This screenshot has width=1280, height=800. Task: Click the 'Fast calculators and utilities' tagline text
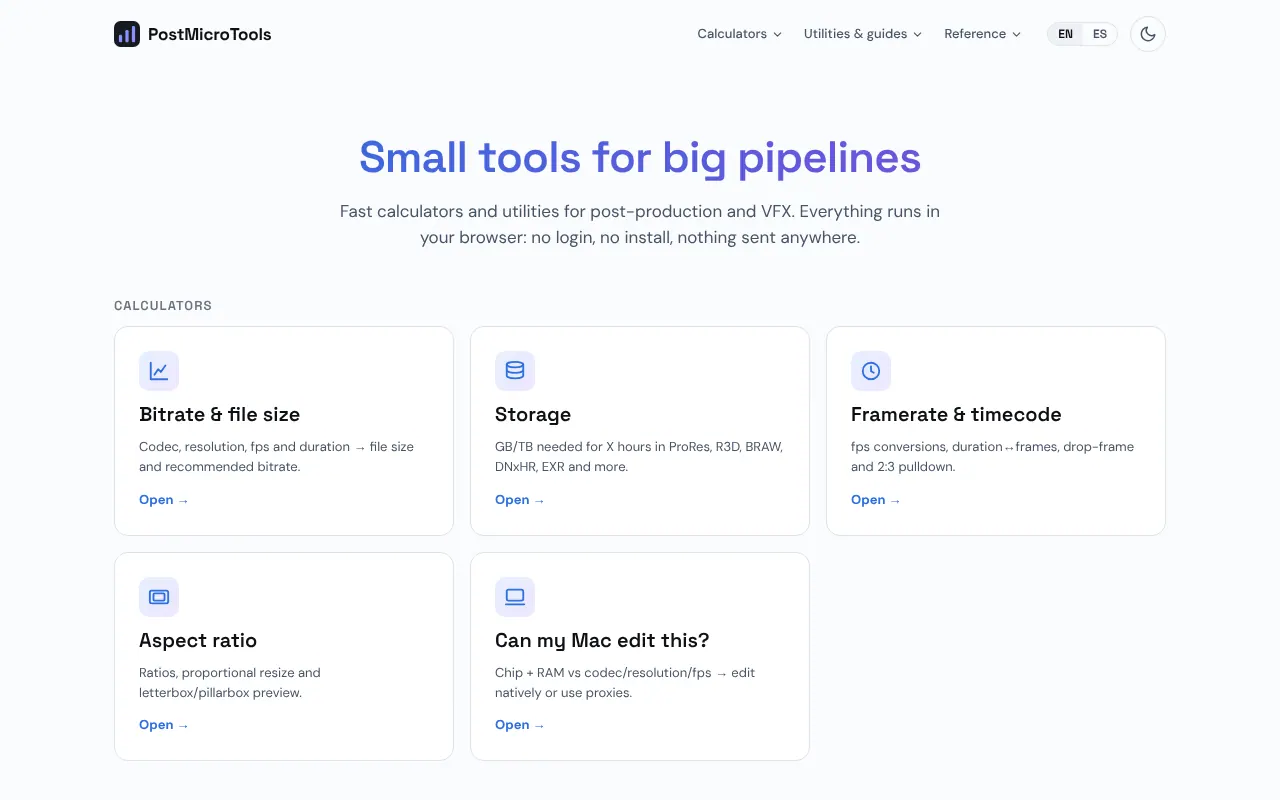pos(640,225)
